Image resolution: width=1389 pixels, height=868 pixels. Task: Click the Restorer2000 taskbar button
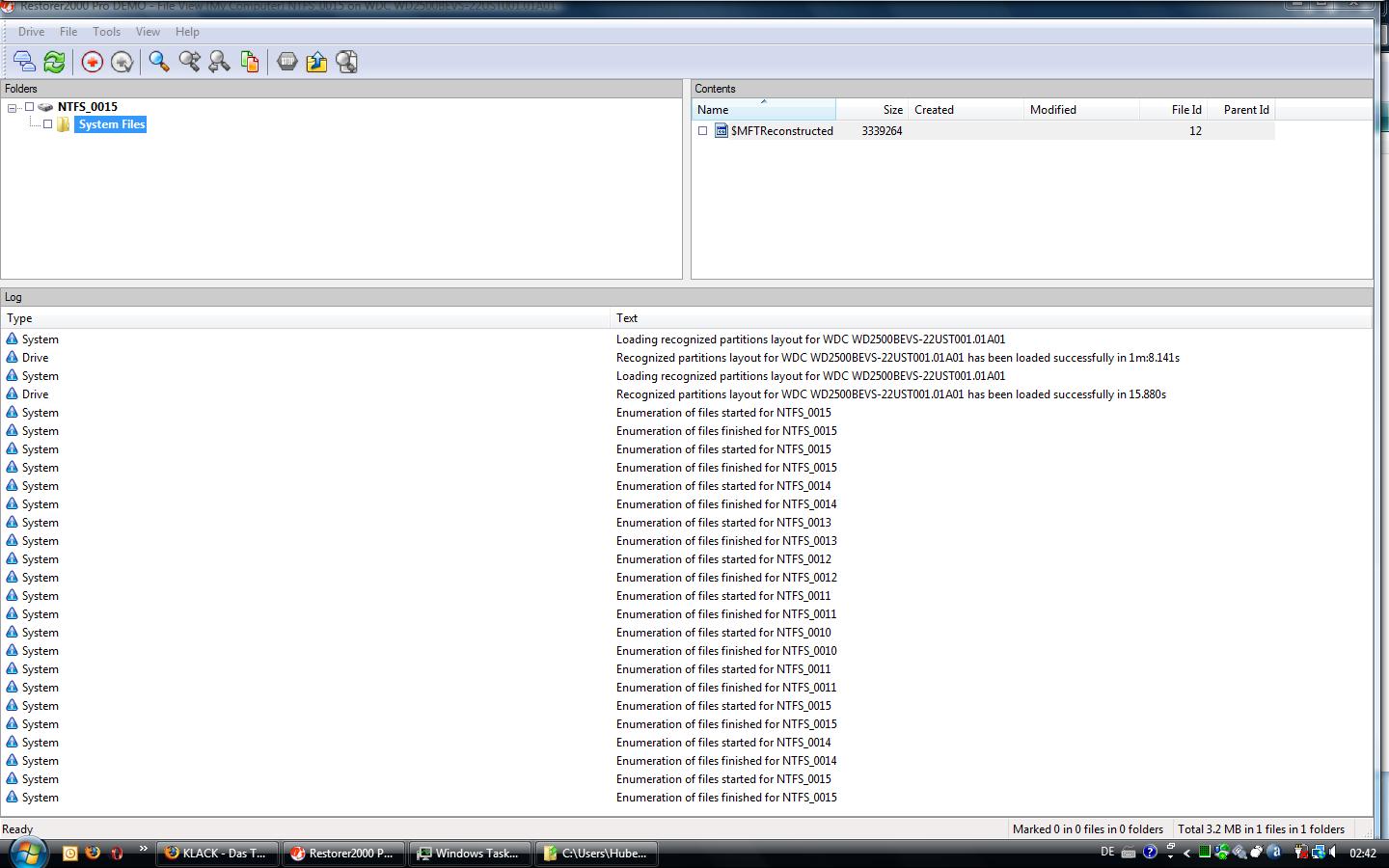pyautogui.click(x=343, y=854)
